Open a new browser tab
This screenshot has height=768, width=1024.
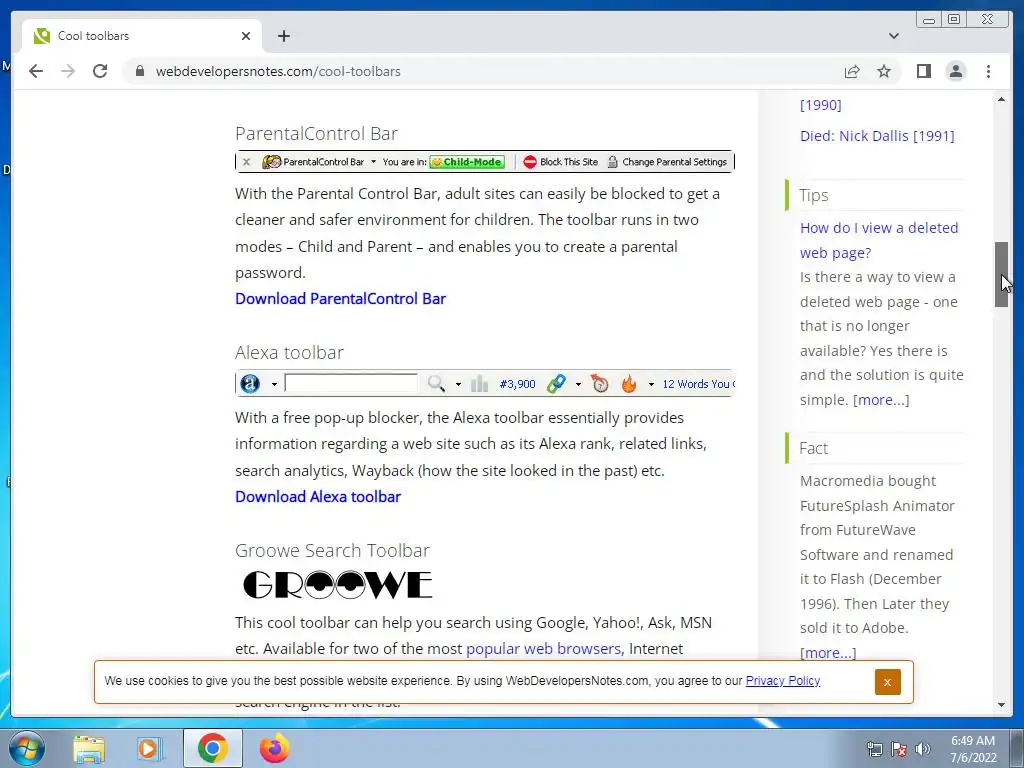click(x=283, y=36)
